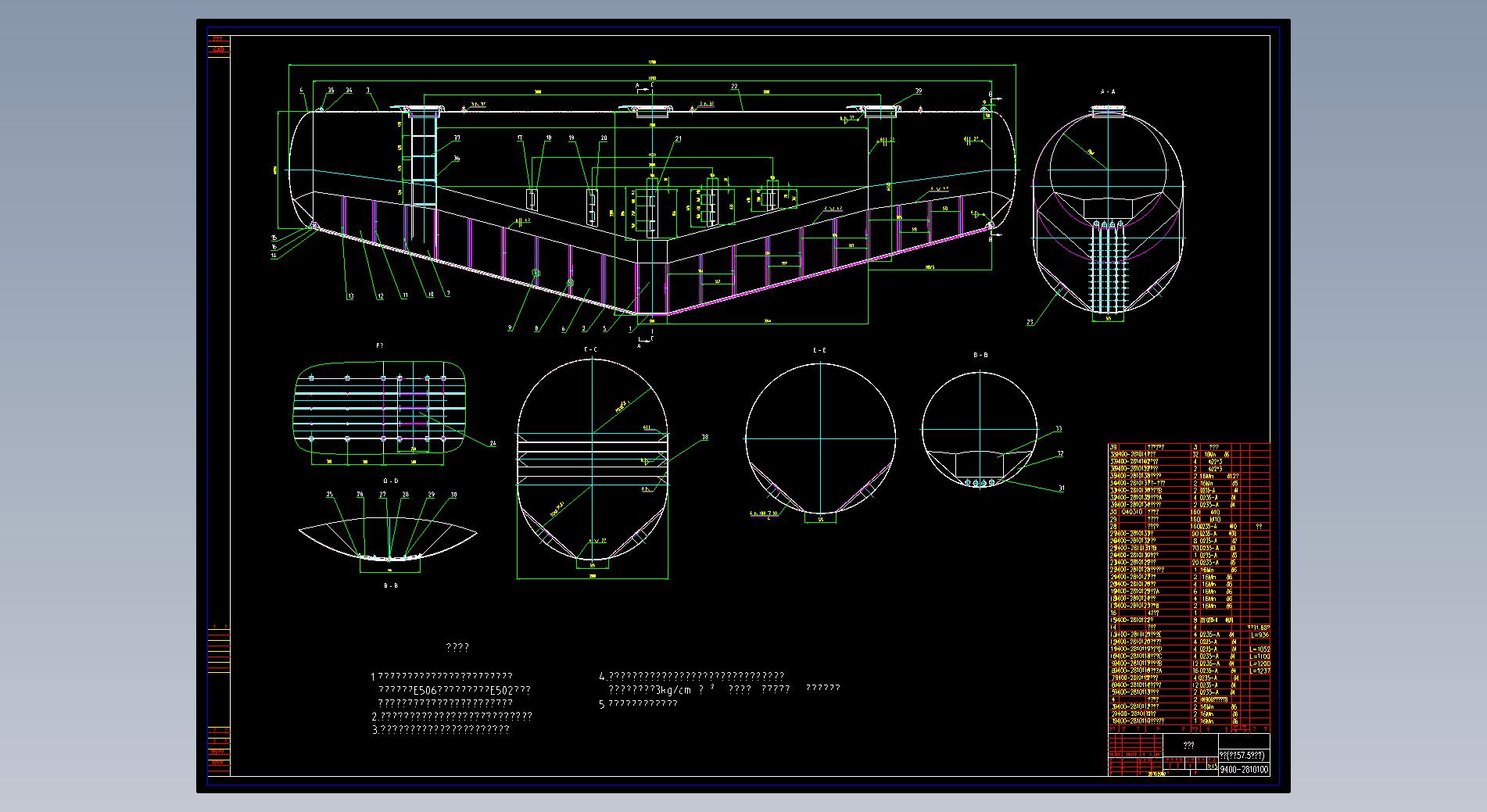Click part callout number 32 beside B - B section

[1060, 453]
